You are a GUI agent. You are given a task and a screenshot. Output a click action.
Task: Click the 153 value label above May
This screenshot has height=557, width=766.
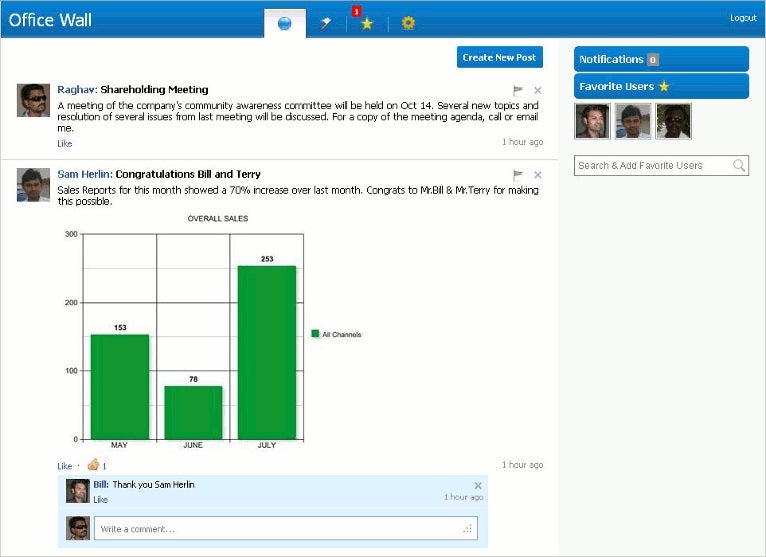click(x=120, y=327)
